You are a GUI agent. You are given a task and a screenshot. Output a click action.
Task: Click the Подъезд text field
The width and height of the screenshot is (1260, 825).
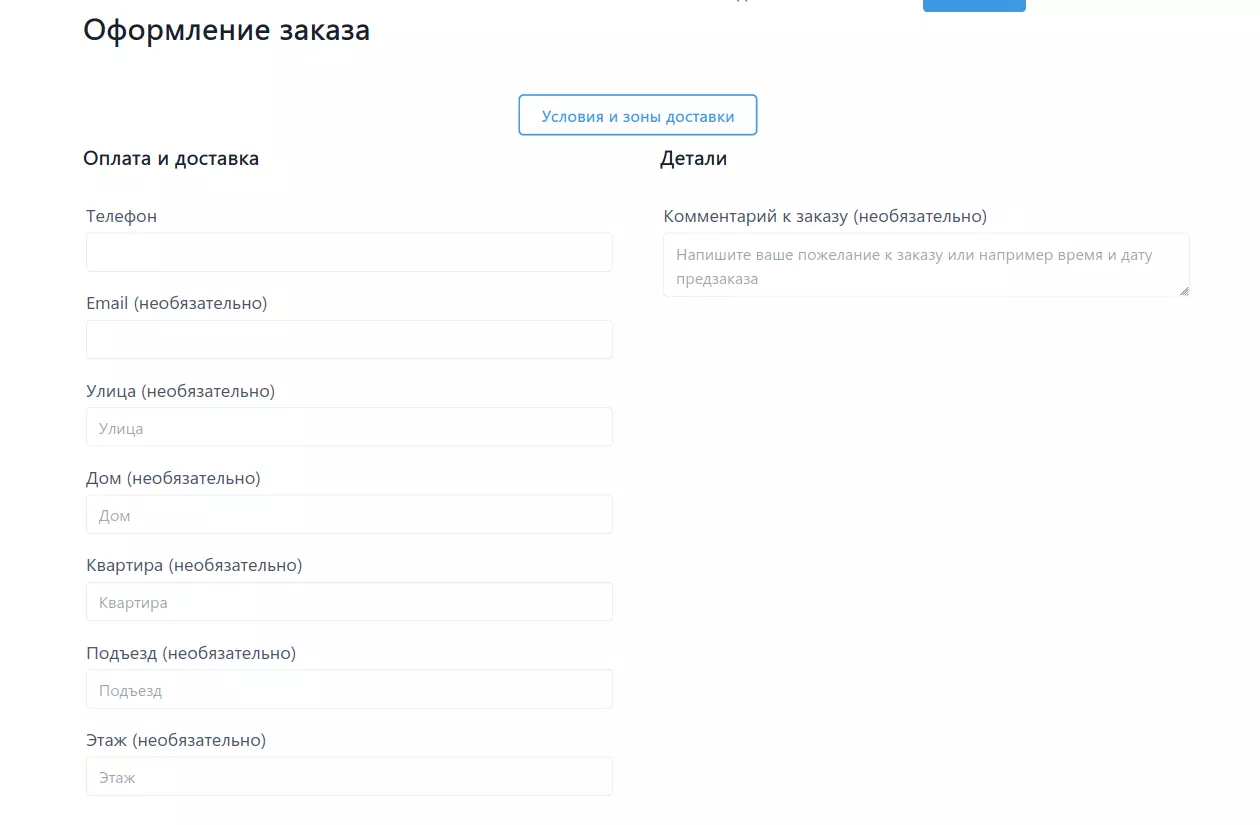tap(349, 689)
